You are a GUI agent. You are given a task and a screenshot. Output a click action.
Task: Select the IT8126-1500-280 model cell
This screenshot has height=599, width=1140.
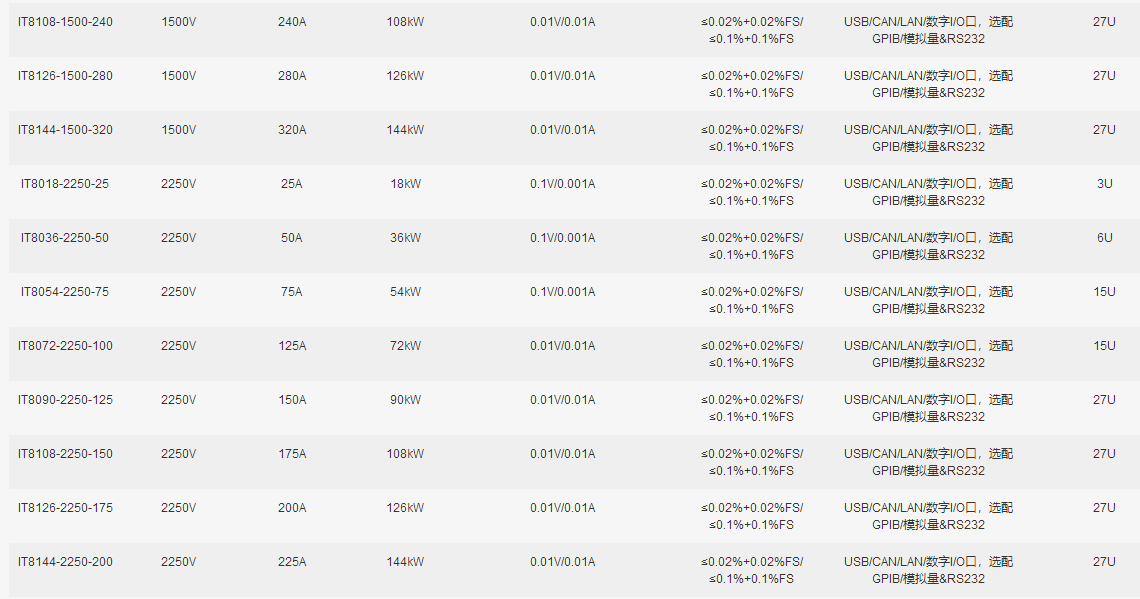pyautogui.click(x=65, y=76)
